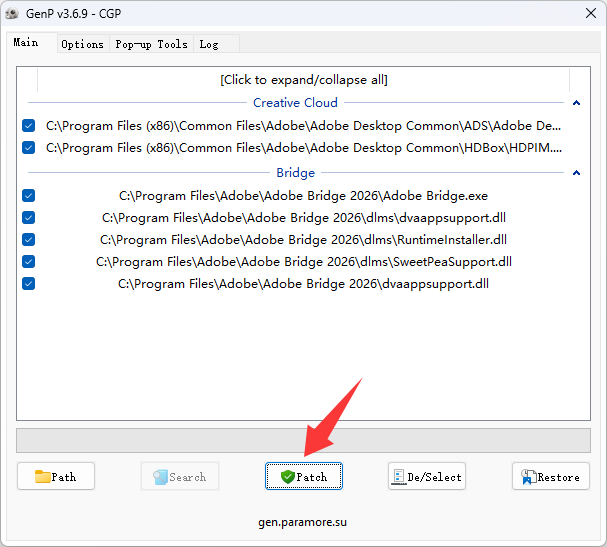The height and width of the screenshot is (547, 607).
Task: Click the Creative Cloud group title
Action: (x=295, y=103)
